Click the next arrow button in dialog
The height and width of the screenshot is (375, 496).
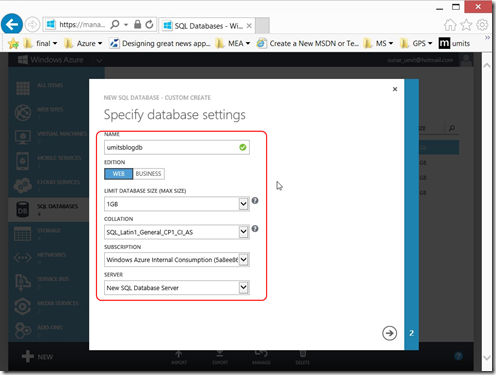tap(389, 333)
